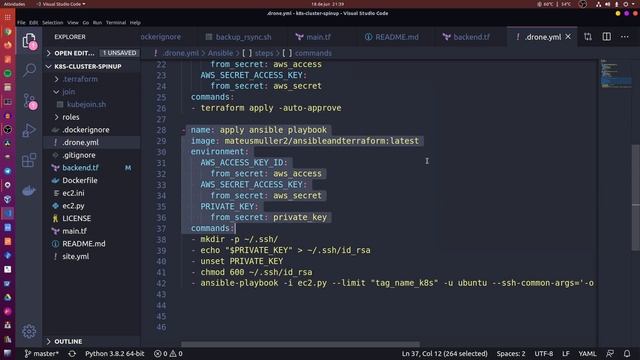Open the Search view in activity bar
The width and height of the screenshot is (640, 360).
pyautogui.click(x=29, y=70)
